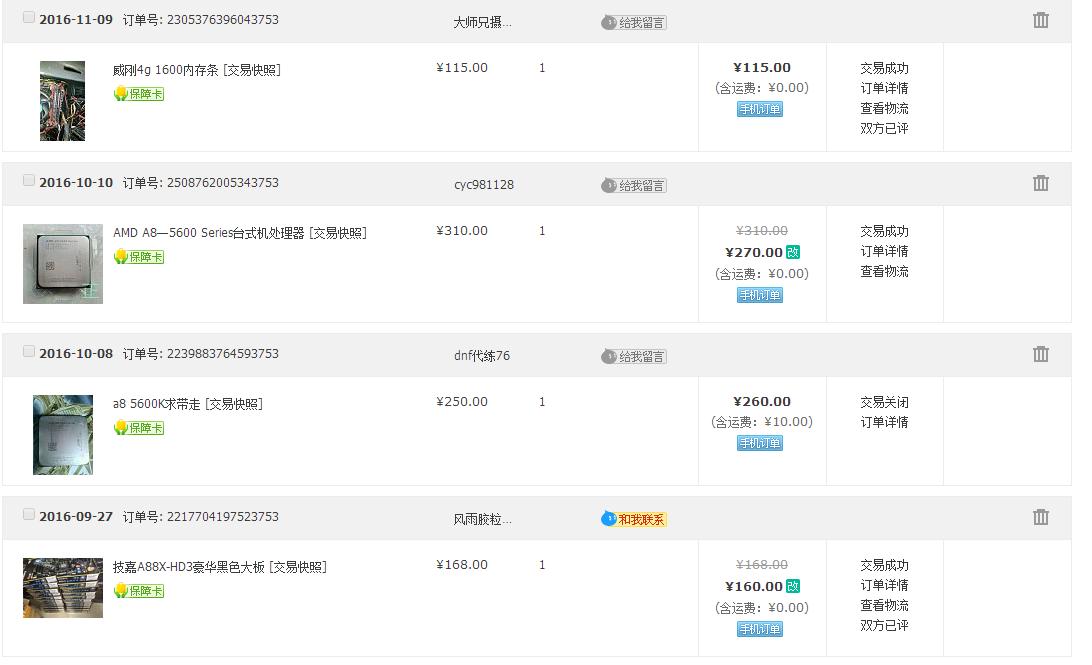
Task: Click the 保障卡 icon on 技嘉A88X-HD3 motherboard
Action: [x=139, y=591]
